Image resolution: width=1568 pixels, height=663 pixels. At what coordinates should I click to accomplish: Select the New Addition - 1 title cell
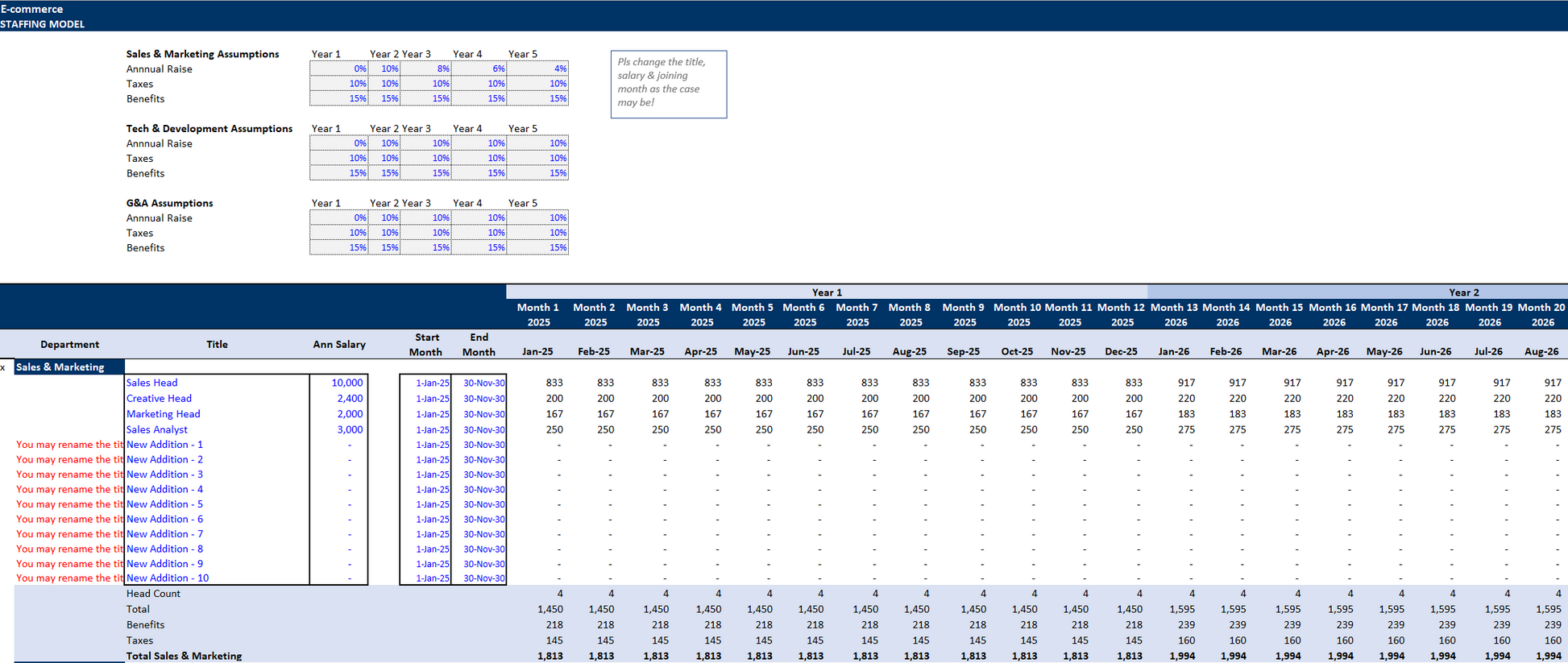click(165, 445)
